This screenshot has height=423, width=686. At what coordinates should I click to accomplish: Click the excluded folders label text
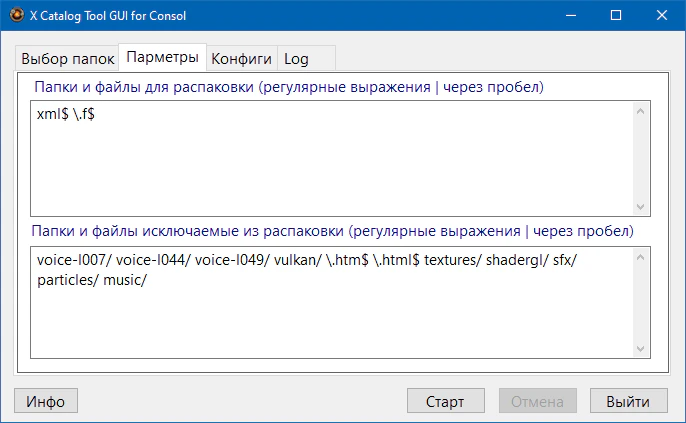(x=332, y=230)
